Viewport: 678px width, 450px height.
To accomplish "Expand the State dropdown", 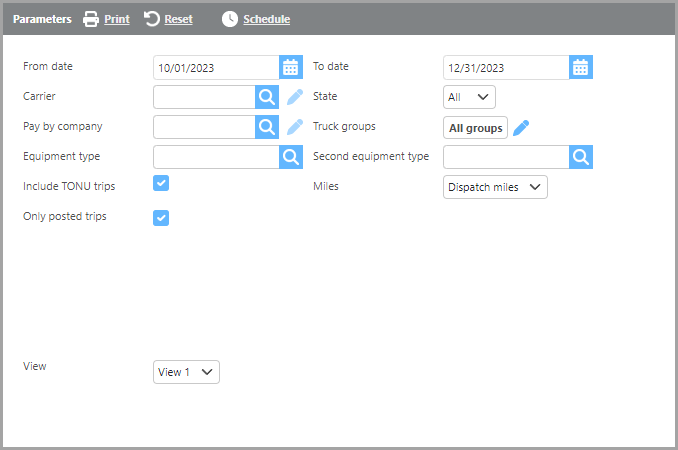I will (469, 97).
